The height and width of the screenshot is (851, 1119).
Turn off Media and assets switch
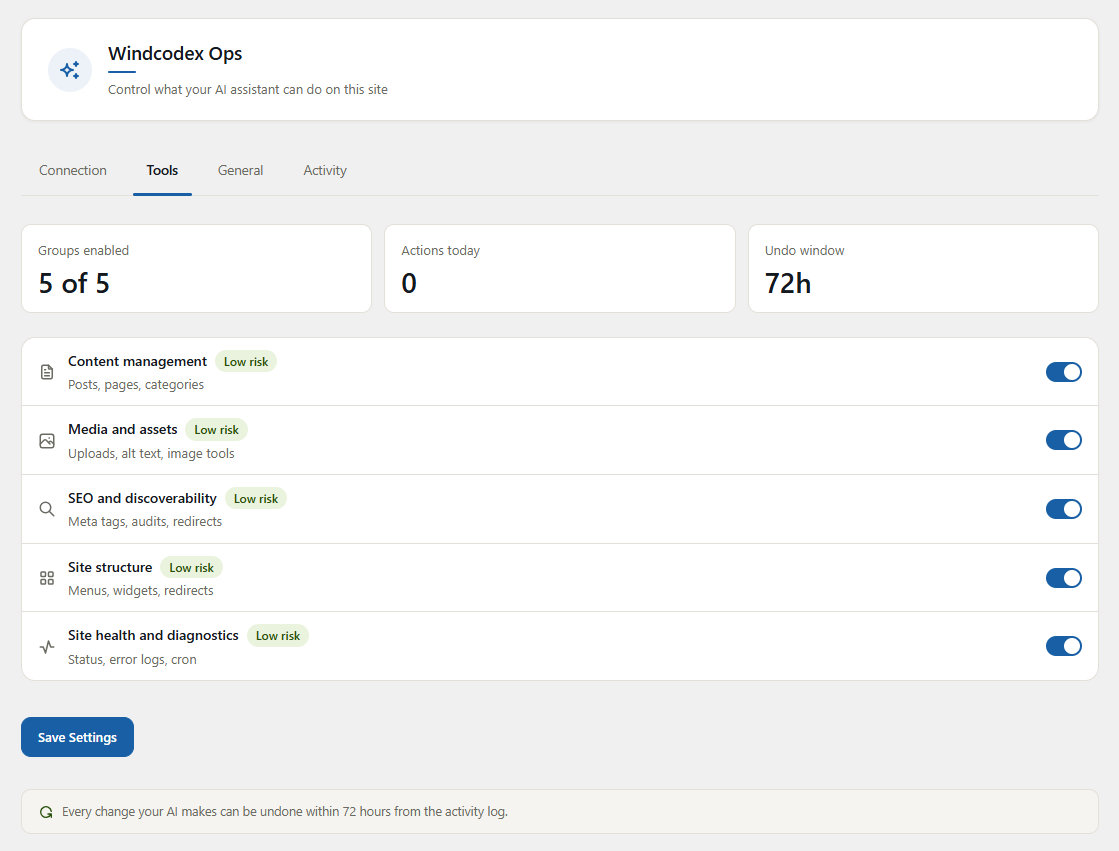1063,440
